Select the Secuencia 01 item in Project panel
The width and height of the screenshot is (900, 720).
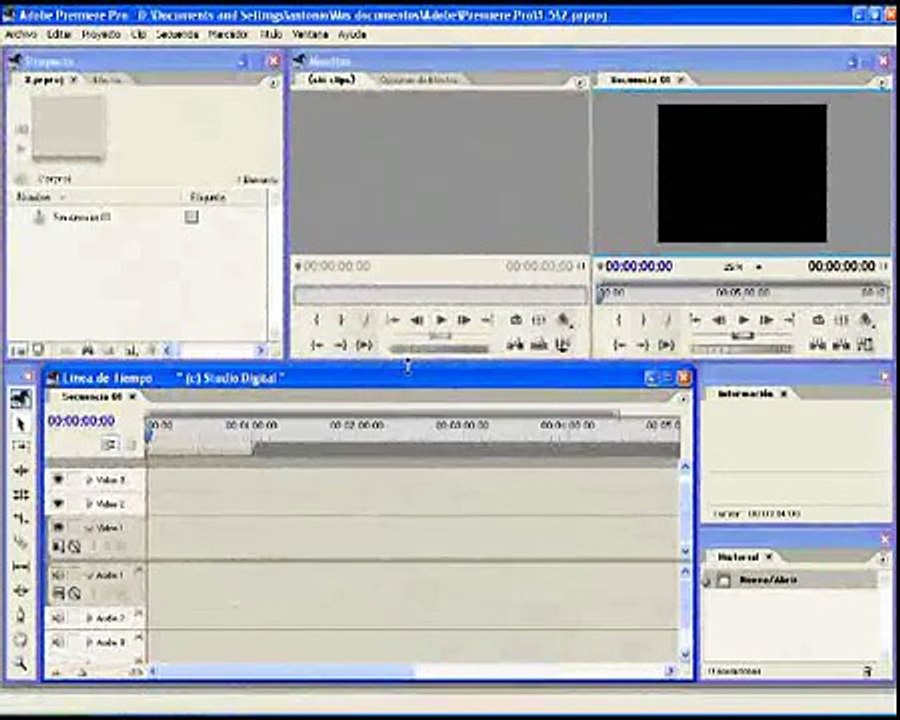point(82,217)
